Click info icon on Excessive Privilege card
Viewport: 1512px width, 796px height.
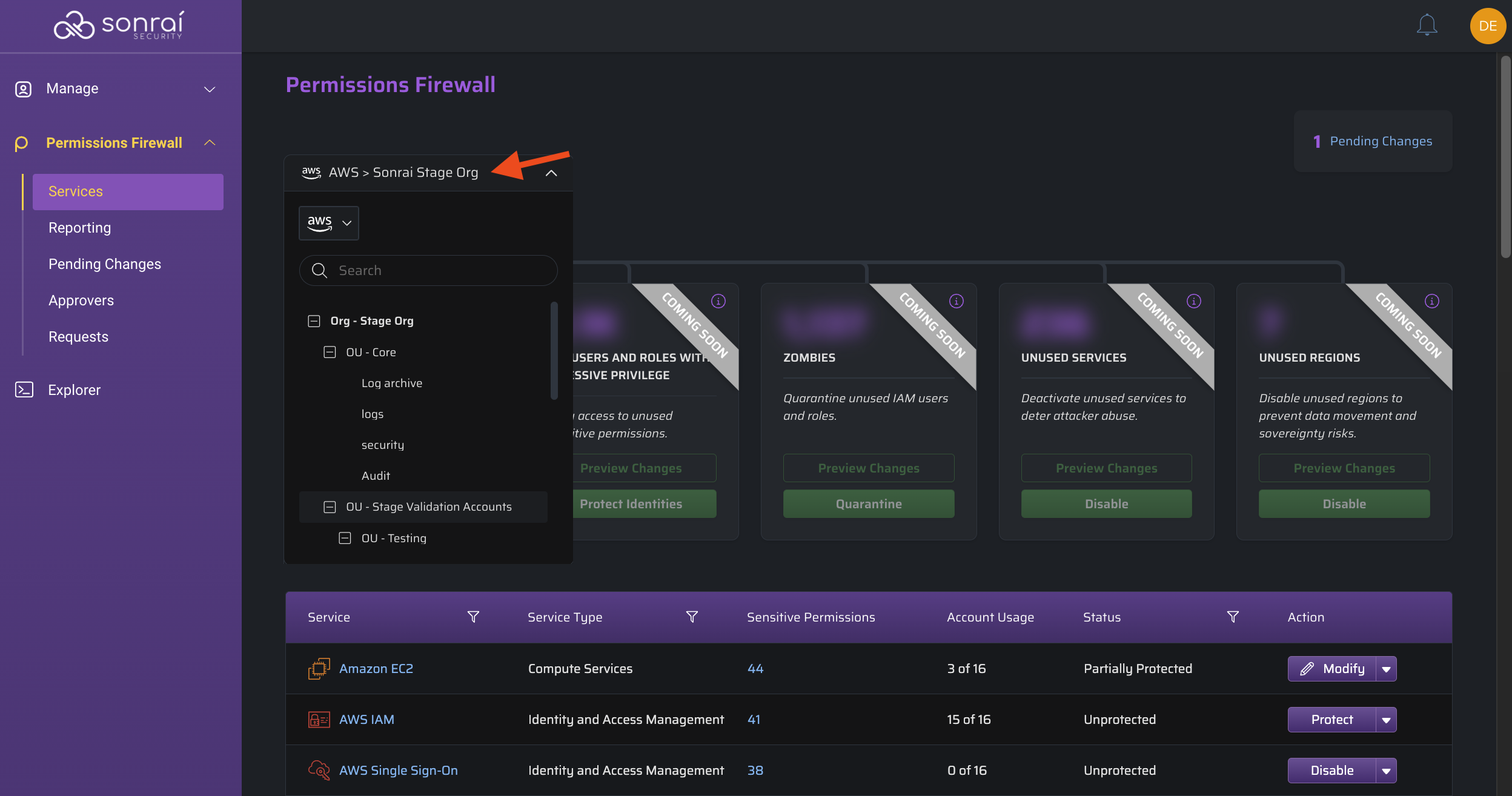pyautogui.click(x=718, y=301)
